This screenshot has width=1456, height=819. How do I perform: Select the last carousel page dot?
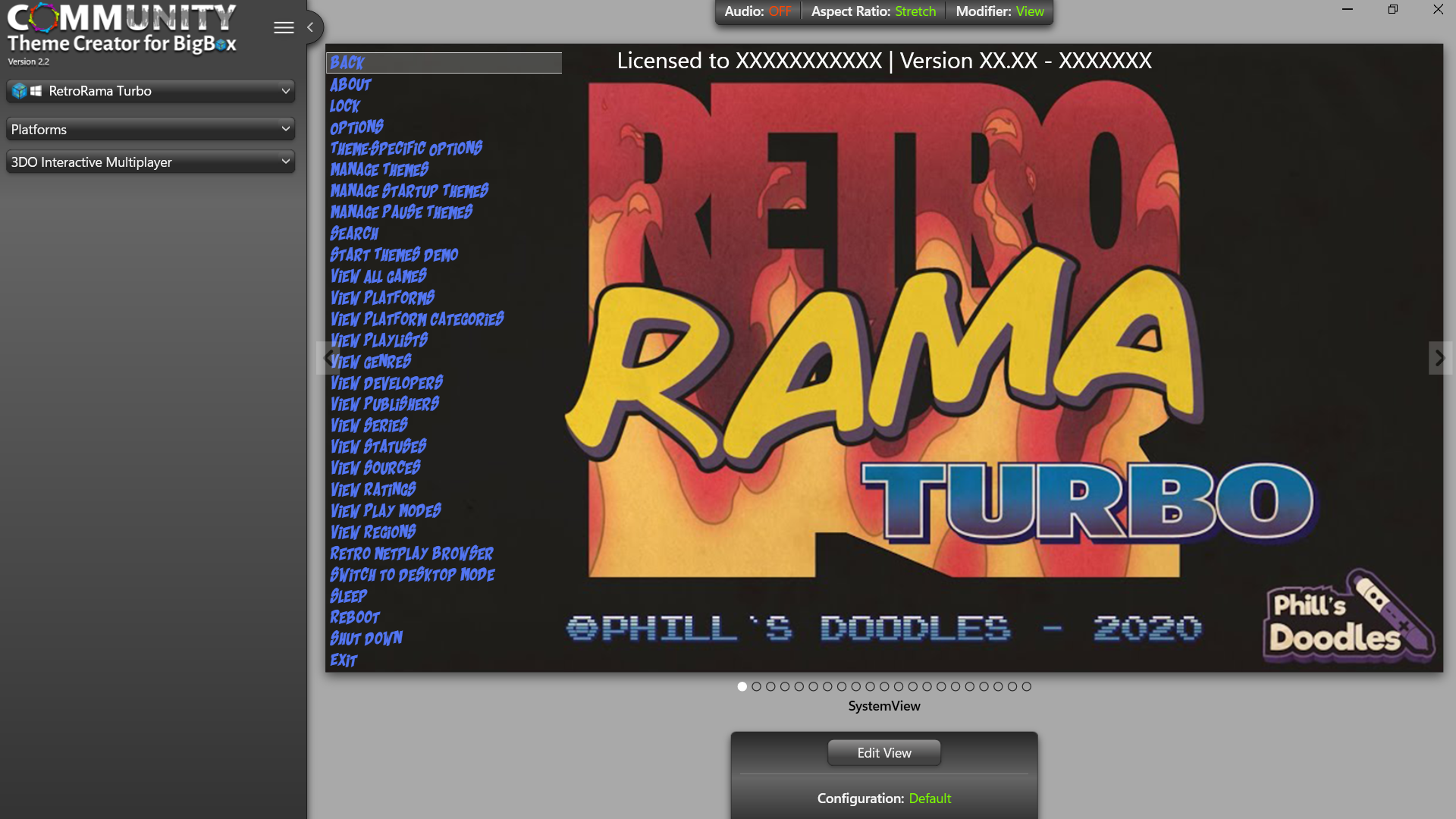pos(1027,687)
